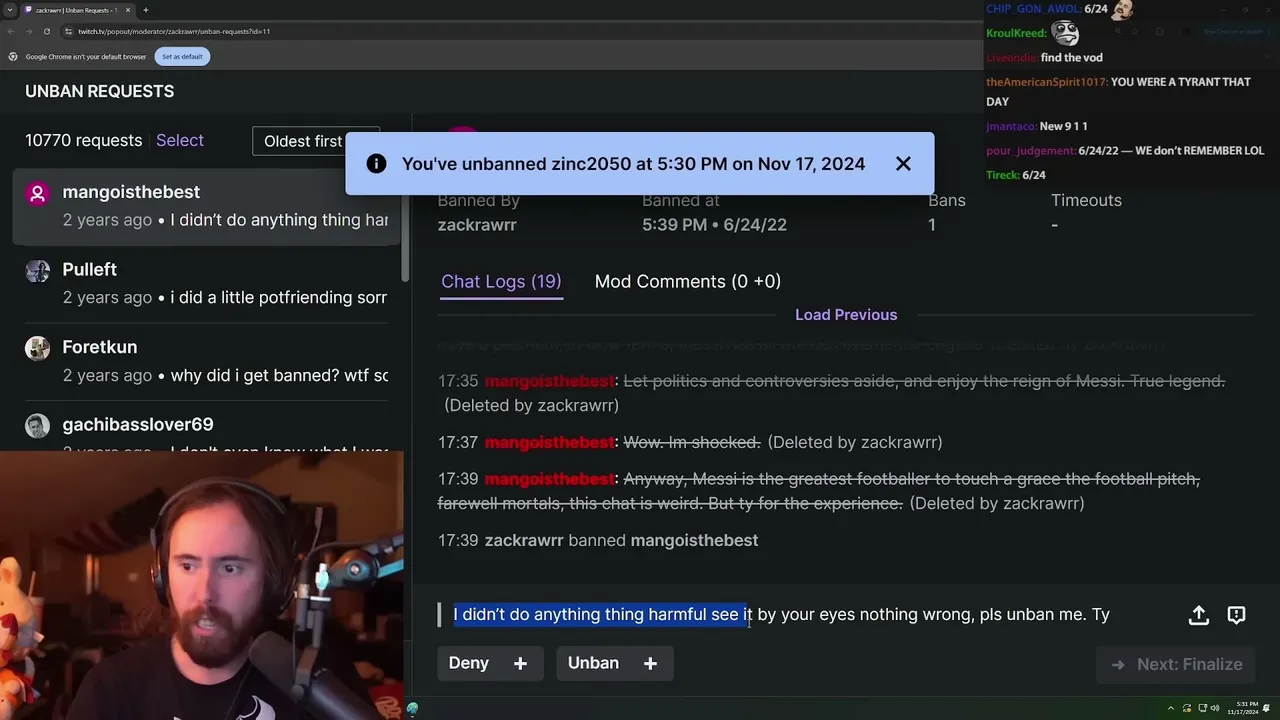Click the info icon in unban notification

pyautogui.click(x=376, y=164)
